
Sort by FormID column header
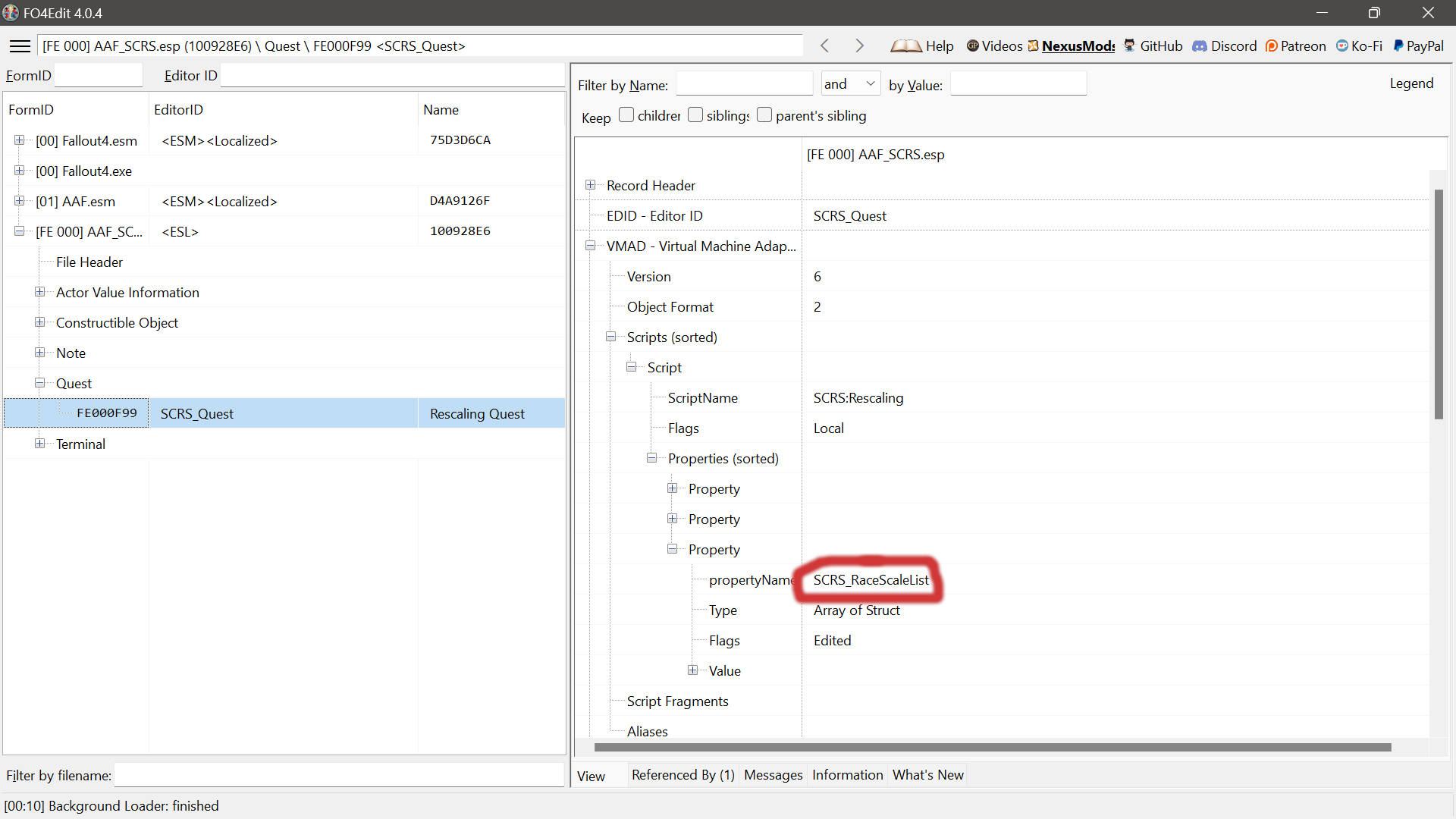tap(76, 109)
